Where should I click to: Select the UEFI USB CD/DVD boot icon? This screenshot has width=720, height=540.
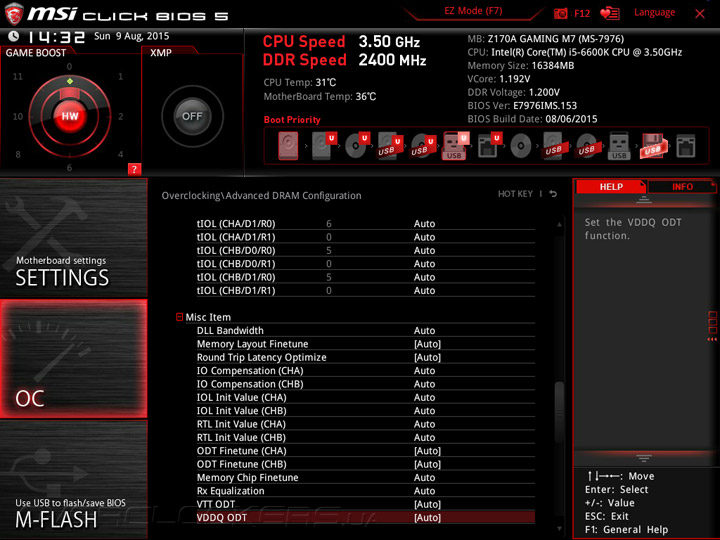point(423,146)
